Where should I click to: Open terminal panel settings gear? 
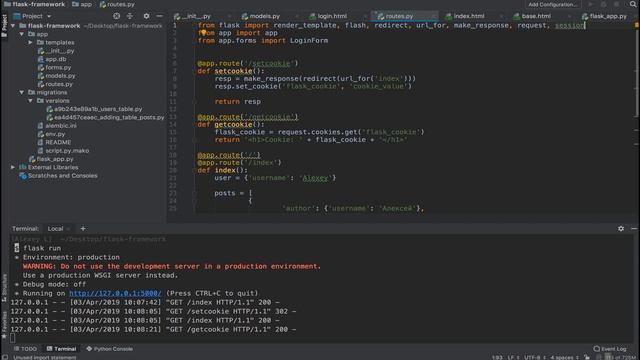(621, 229)
